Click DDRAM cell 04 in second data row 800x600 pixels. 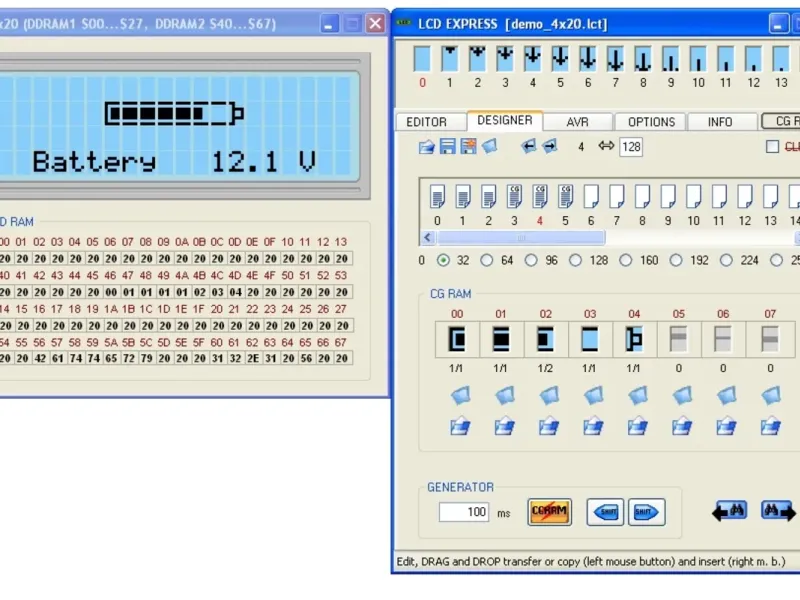pos(235,292)
